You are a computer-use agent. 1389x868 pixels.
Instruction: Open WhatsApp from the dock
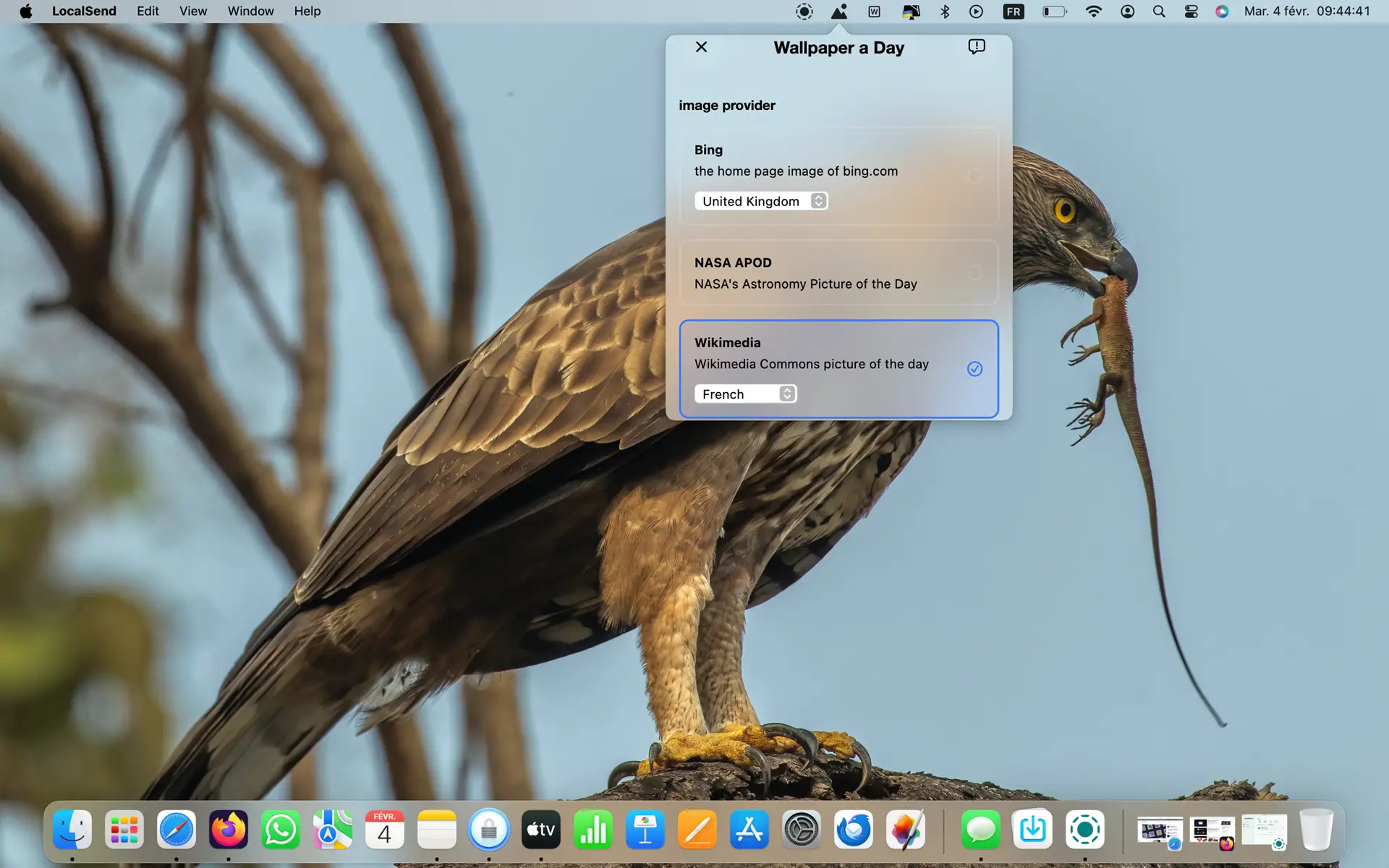(281, 830)
